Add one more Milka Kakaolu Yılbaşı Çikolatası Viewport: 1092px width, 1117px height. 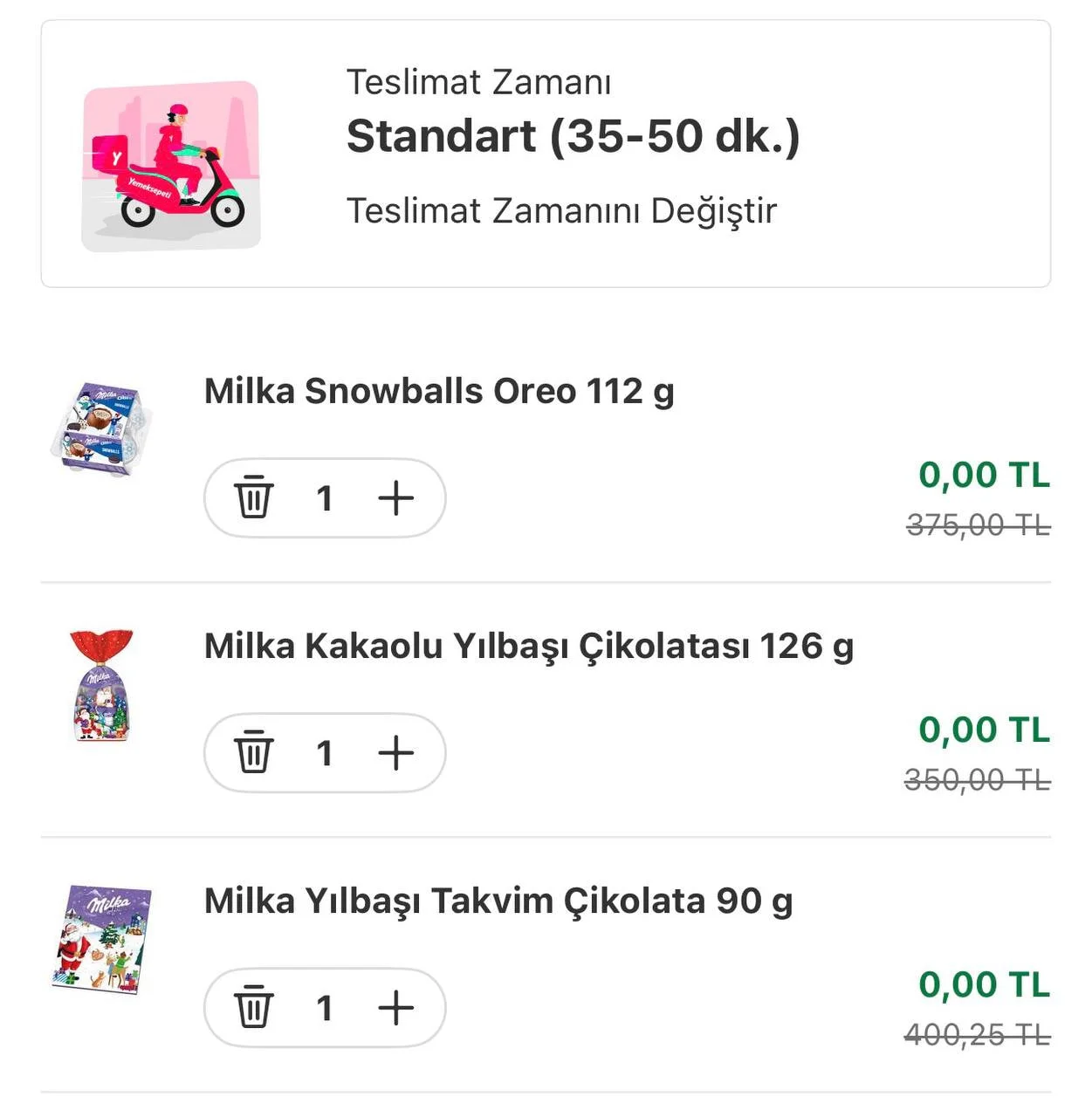[x=395, y=753]
